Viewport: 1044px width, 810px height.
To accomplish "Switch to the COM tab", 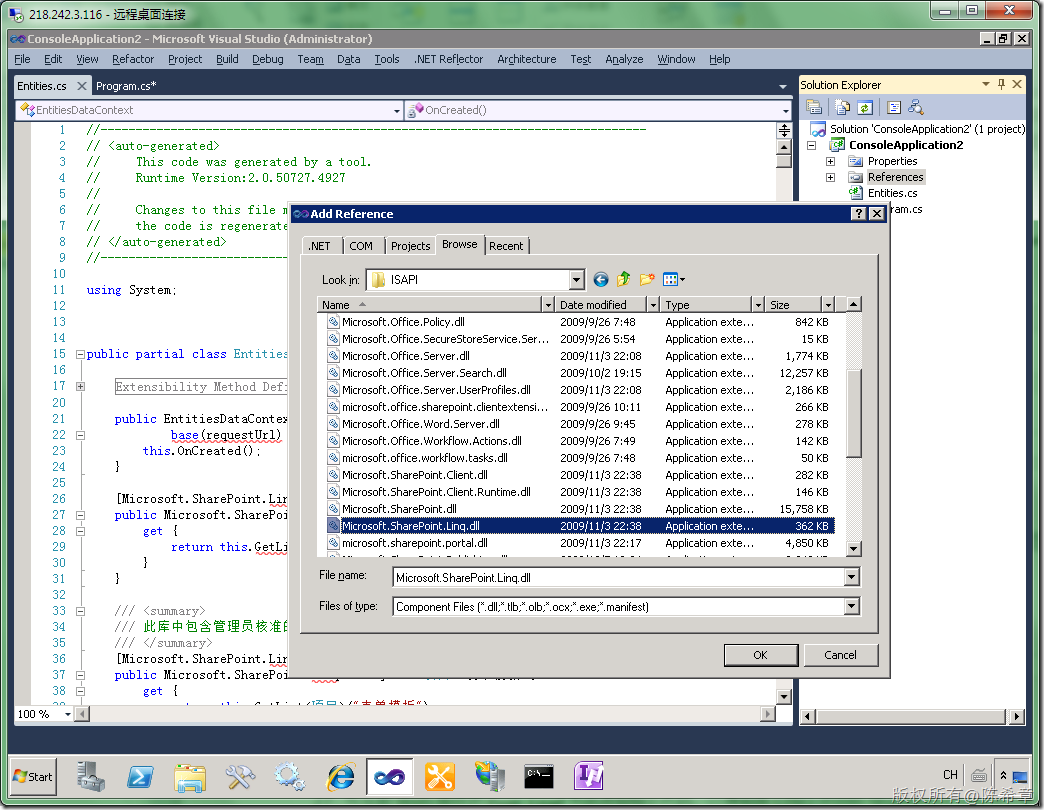I will click(361, 246).
